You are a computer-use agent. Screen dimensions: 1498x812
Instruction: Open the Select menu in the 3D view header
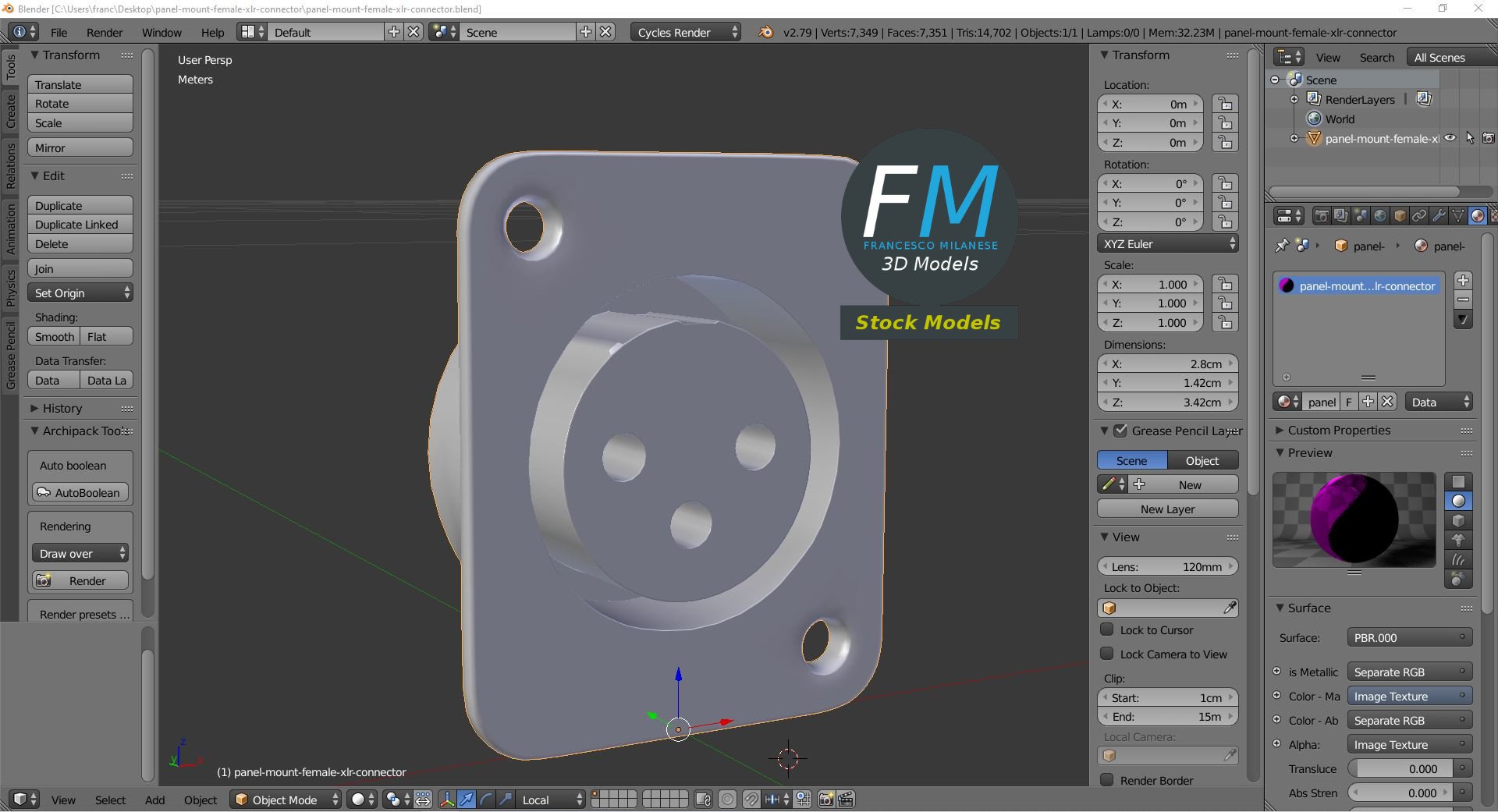(110, 800)
